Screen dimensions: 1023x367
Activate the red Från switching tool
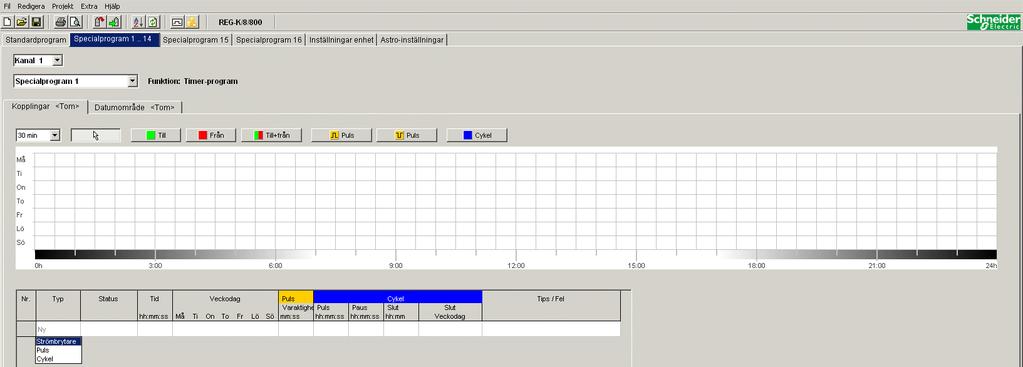(211, 136)
